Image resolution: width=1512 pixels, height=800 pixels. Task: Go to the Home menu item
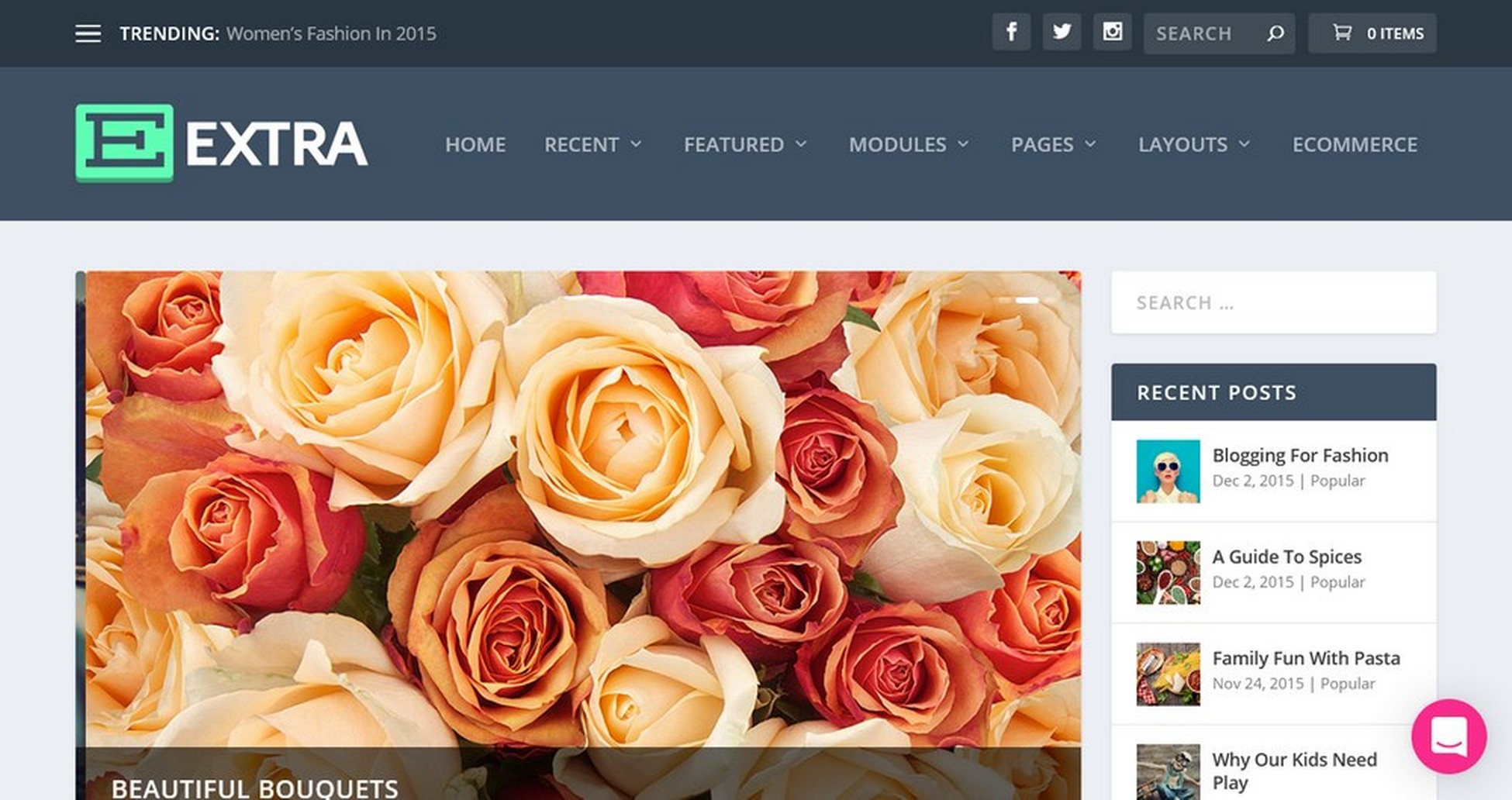tap(475, 145)
